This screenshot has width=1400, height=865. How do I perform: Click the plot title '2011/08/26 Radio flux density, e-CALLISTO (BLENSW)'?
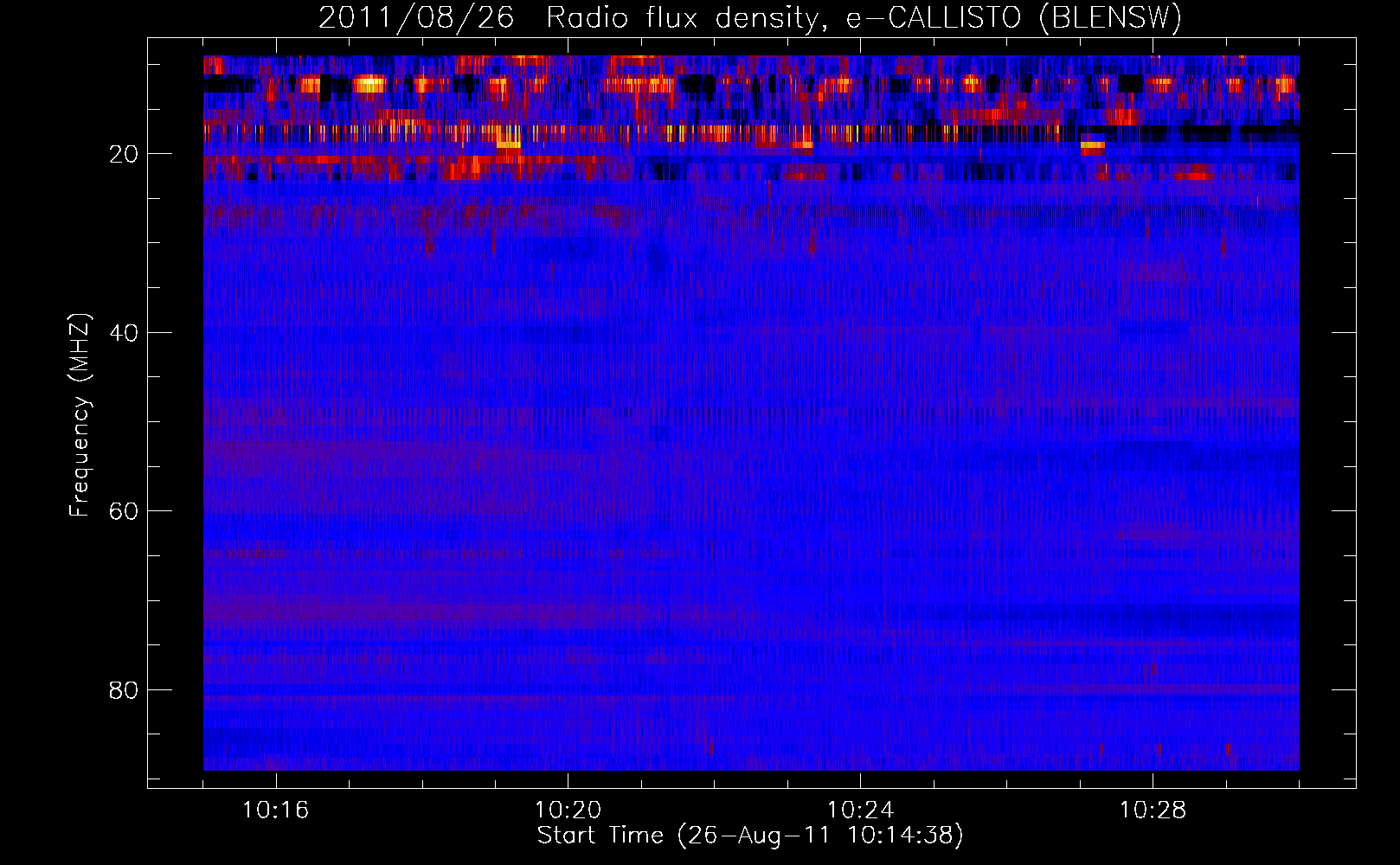pyautogui.click(x=750, y=18)
